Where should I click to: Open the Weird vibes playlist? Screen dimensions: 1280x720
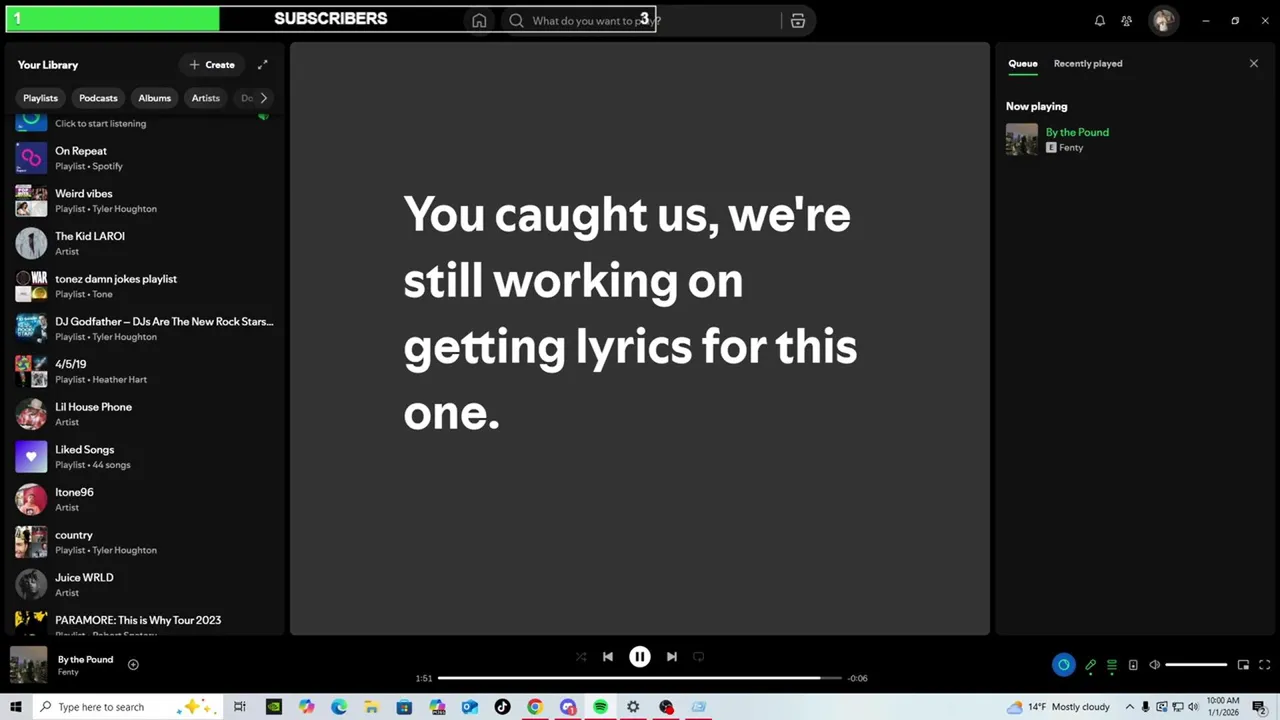click(145, 201)
